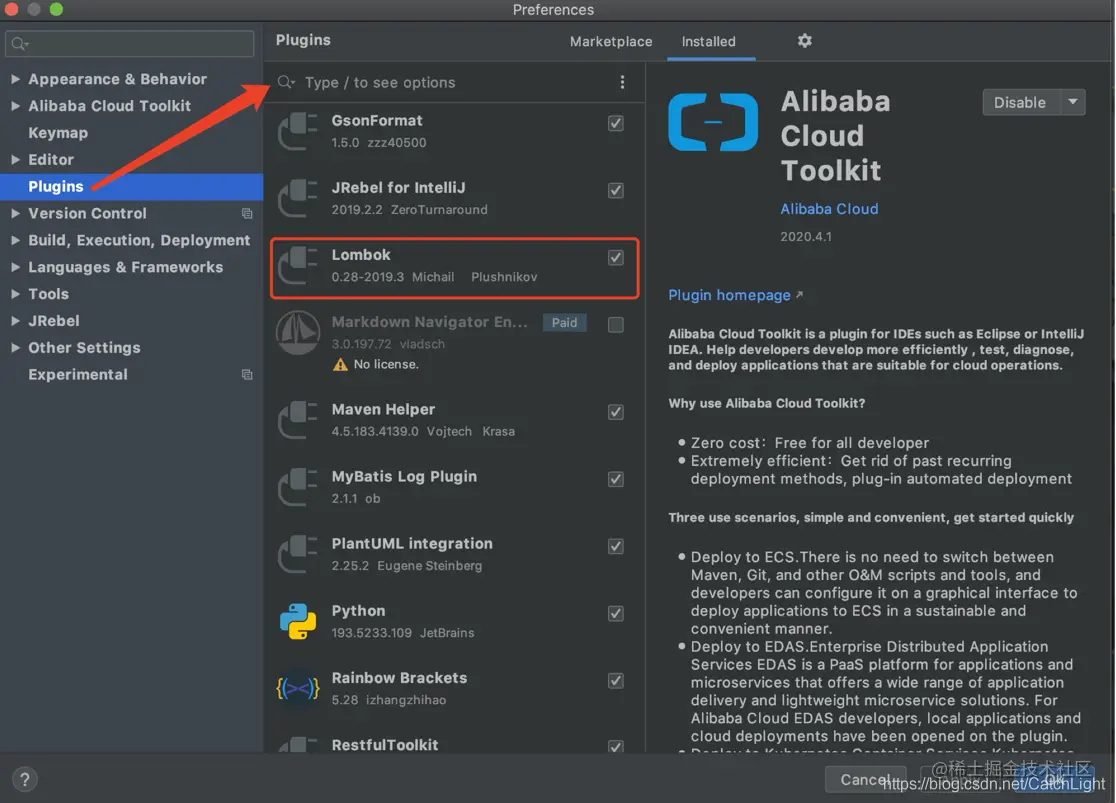The width and height of the screenshot is (1116, 803).
Task: Uncheck the GsonFormat plugin checkbox
Action: 616,123
